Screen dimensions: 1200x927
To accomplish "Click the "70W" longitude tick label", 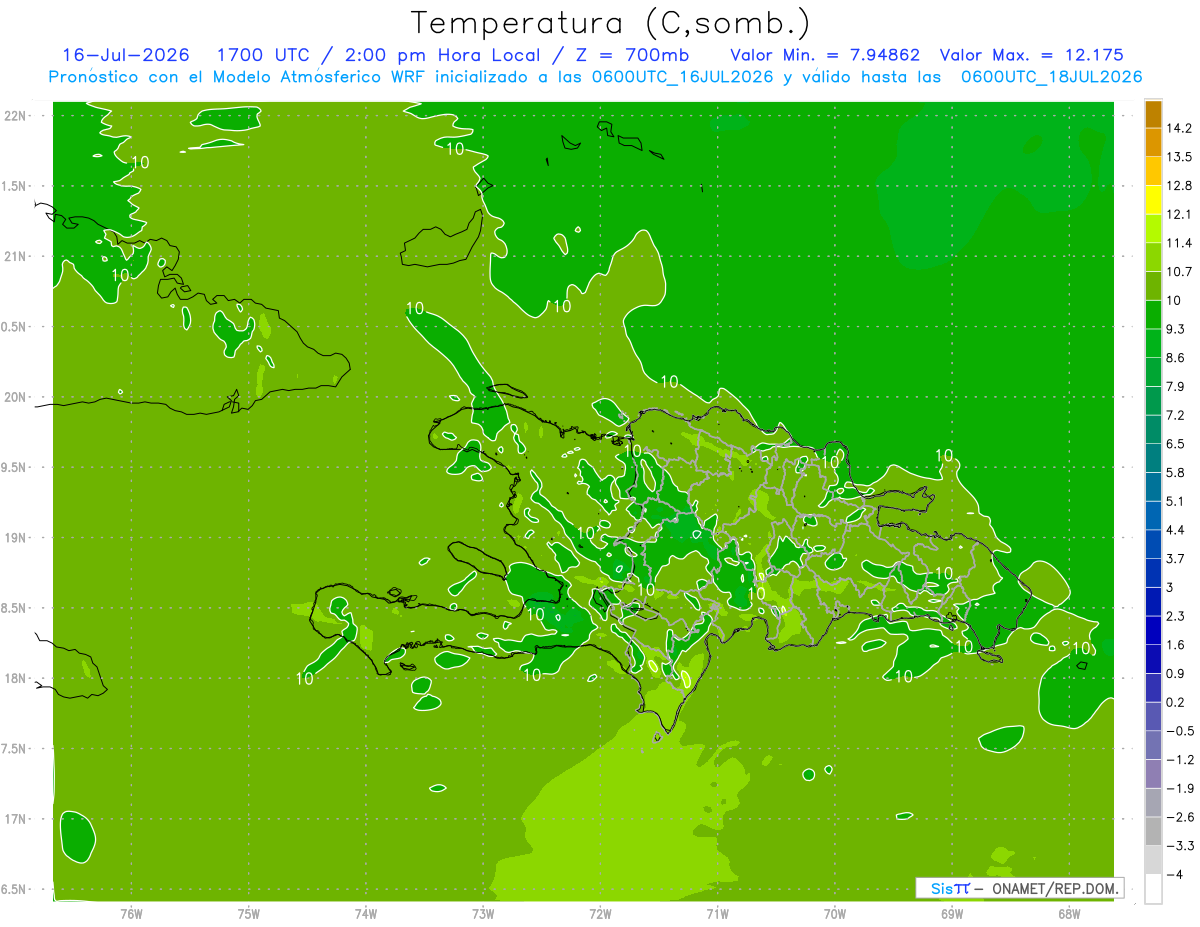I will (x=835, y=914).
